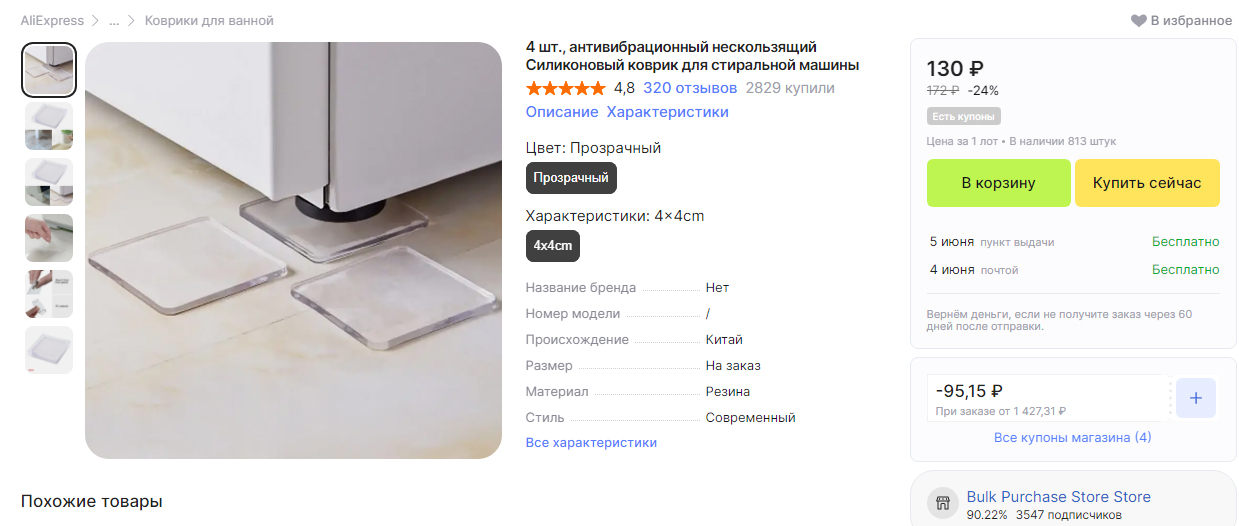Click the Купить сейчас button
This screenshot has height=526, width=1239.
point(1147,183)
